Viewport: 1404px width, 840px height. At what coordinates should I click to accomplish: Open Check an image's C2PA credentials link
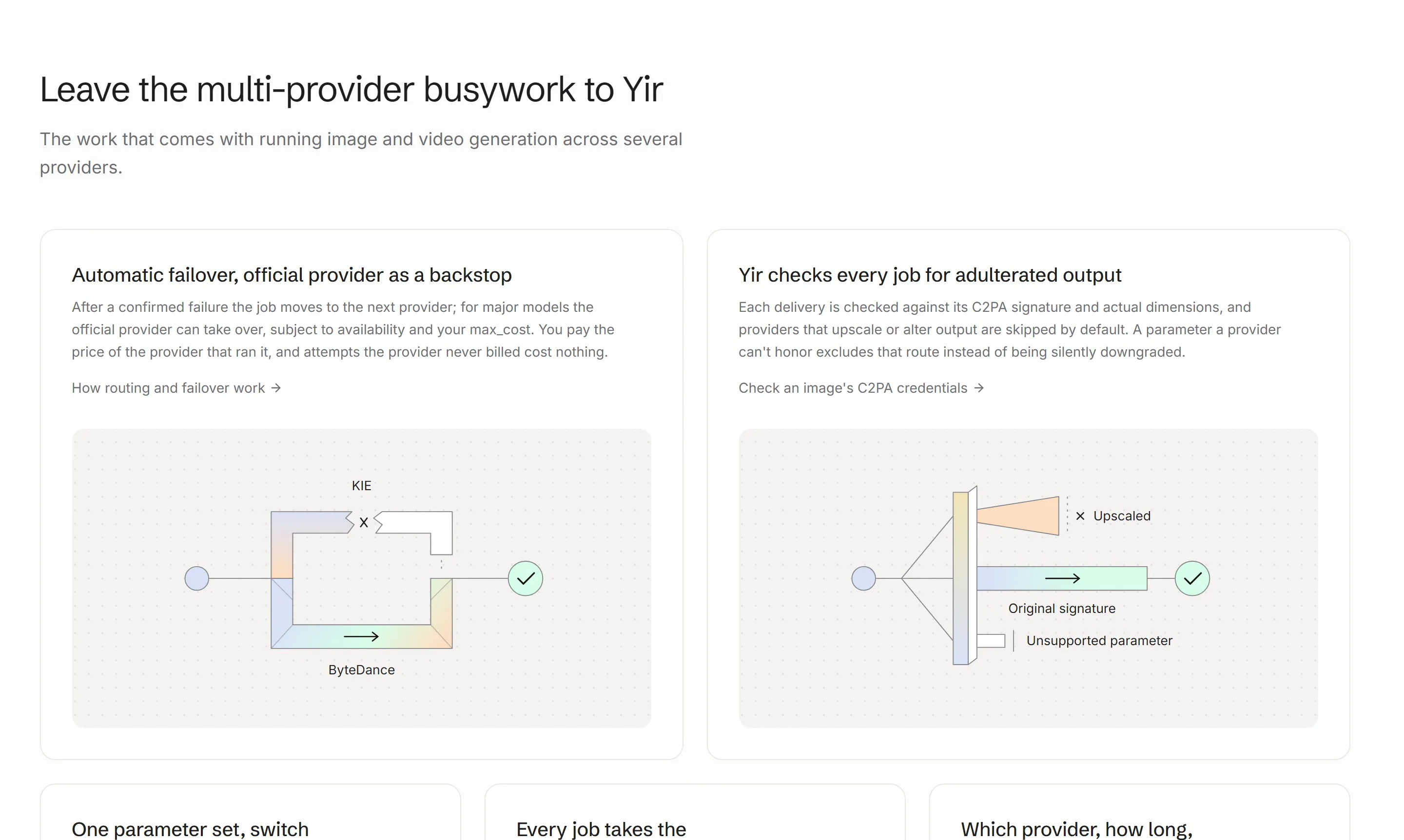click(x=861, y=388)
